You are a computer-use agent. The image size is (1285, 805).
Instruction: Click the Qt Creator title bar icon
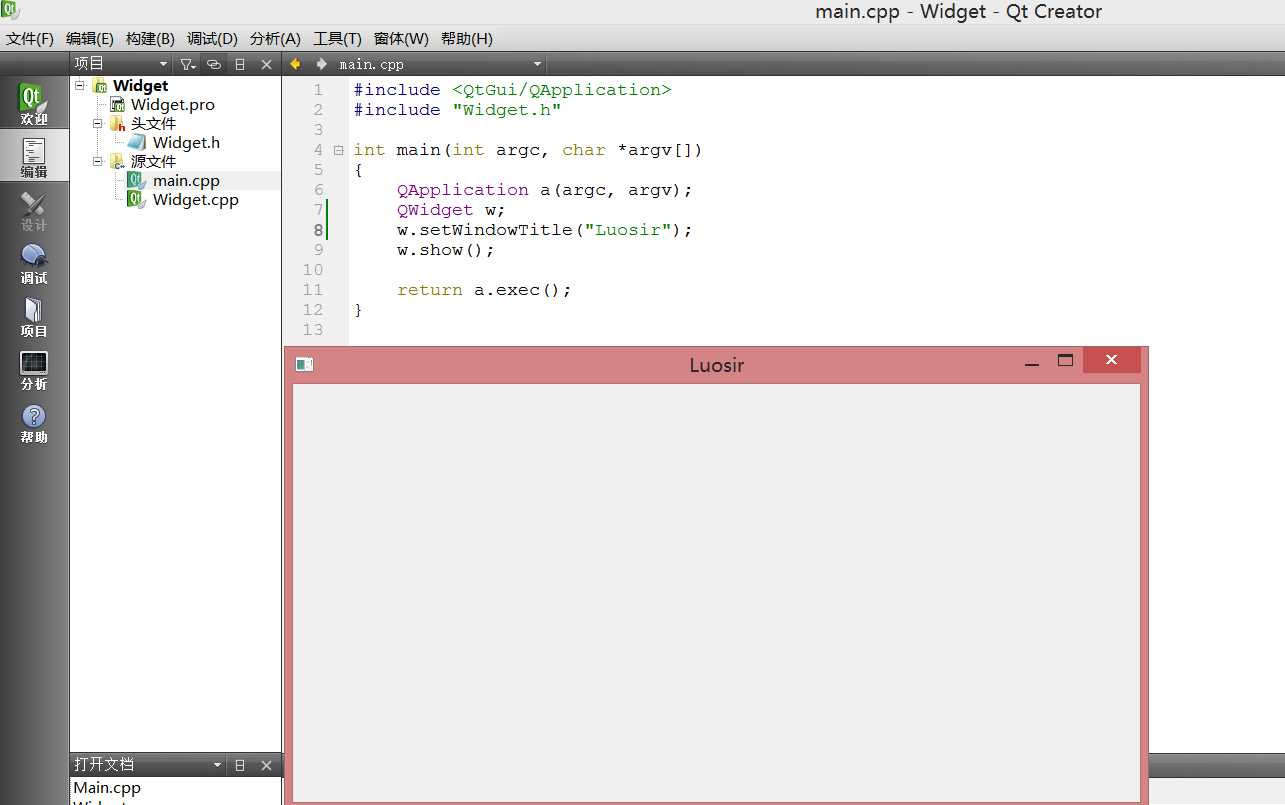coord(10,11)
